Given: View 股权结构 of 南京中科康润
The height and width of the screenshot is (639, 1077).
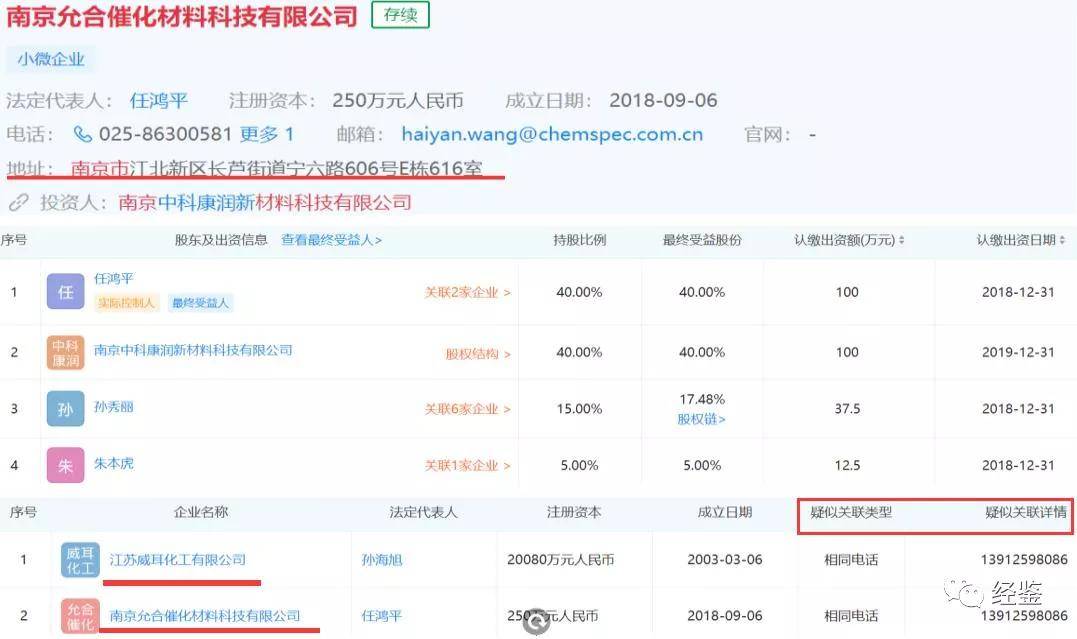Looking at the screenshot, I should (477, 353).
